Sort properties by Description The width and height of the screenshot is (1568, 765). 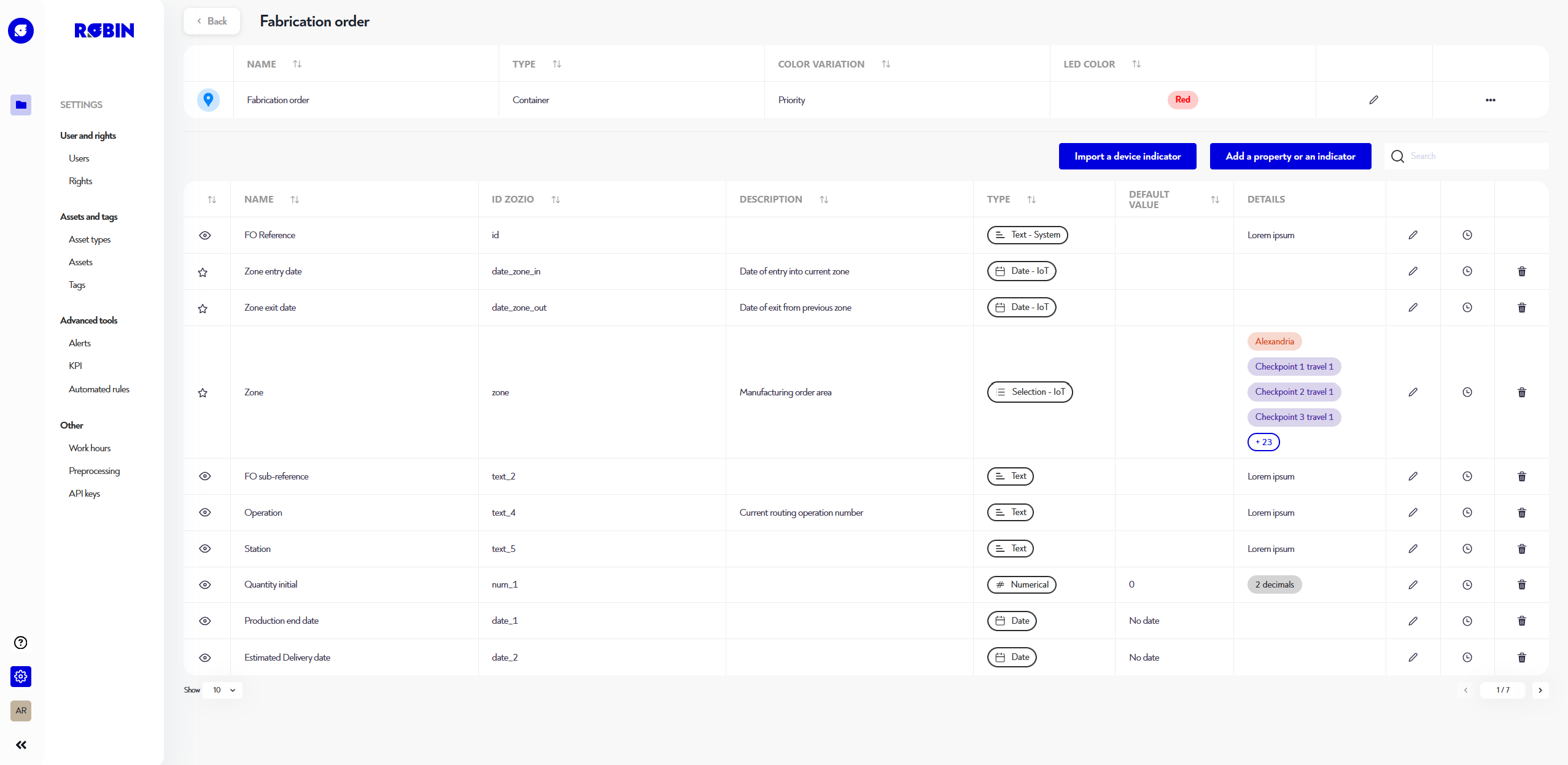pos(824,200)
